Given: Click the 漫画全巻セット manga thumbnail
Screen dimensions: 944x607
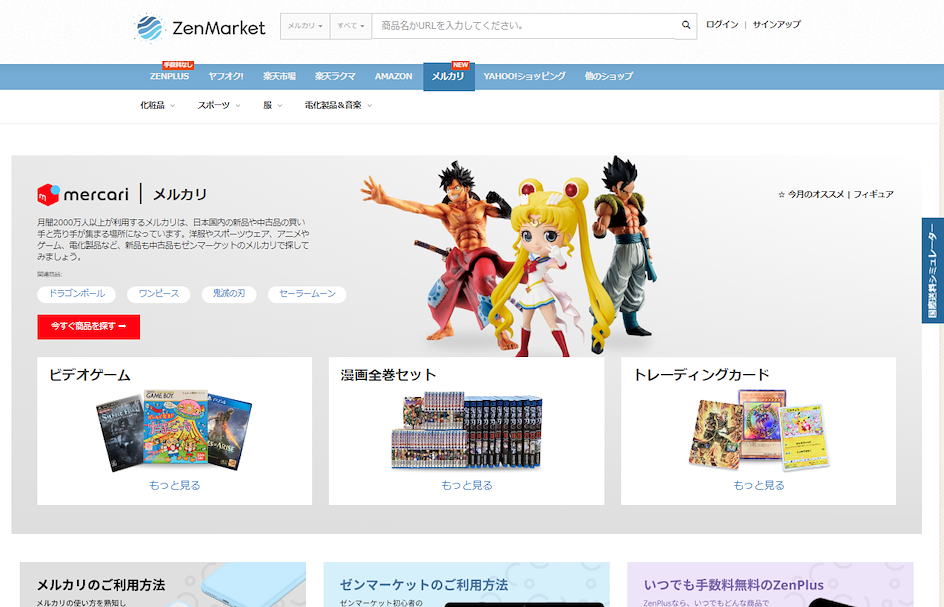Looking at the screenshot, I should (467, 431).
